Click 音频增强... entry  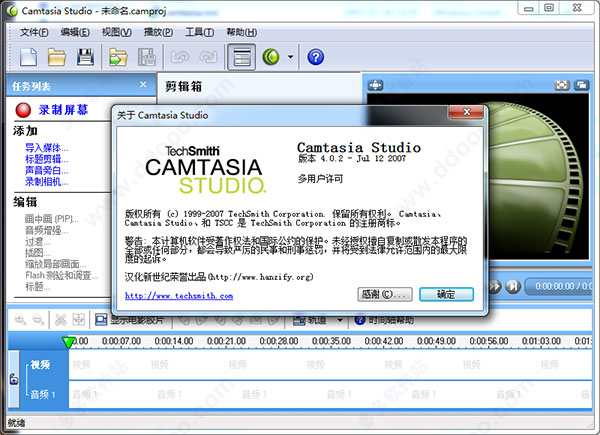[47, 230]
